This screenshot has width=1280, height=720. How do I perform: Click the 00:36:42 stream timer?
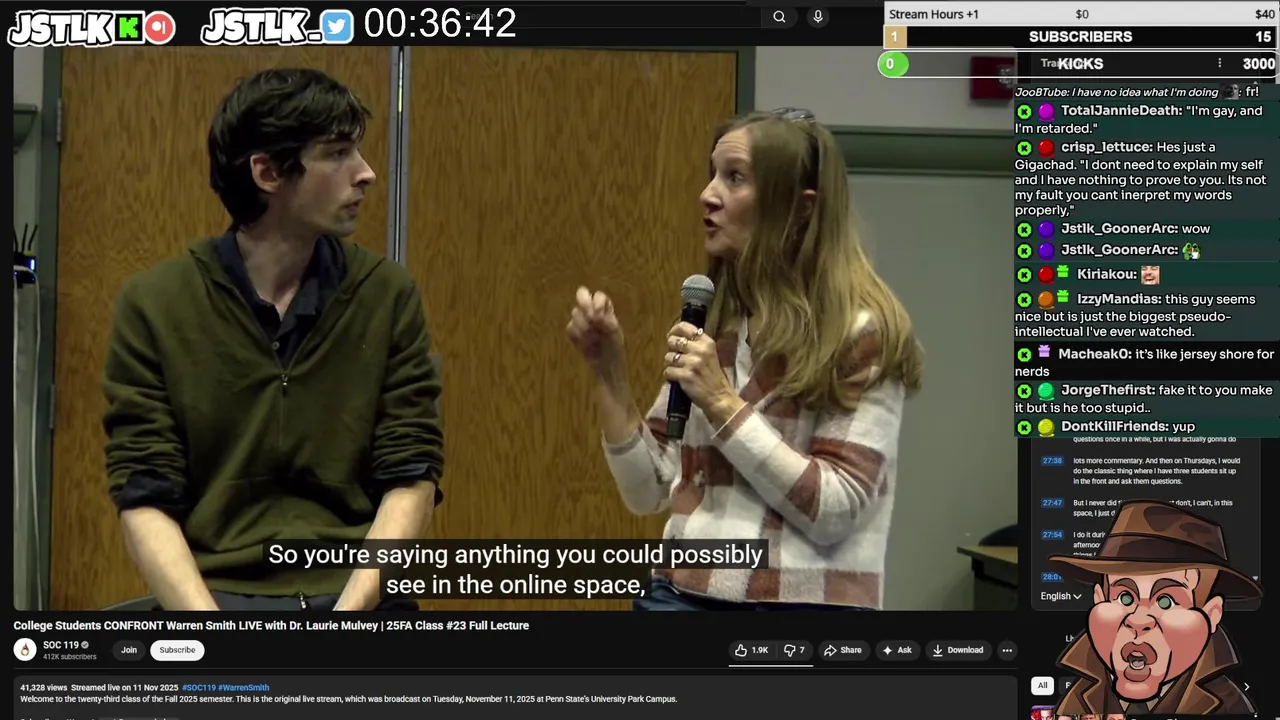tap(440, 24)
